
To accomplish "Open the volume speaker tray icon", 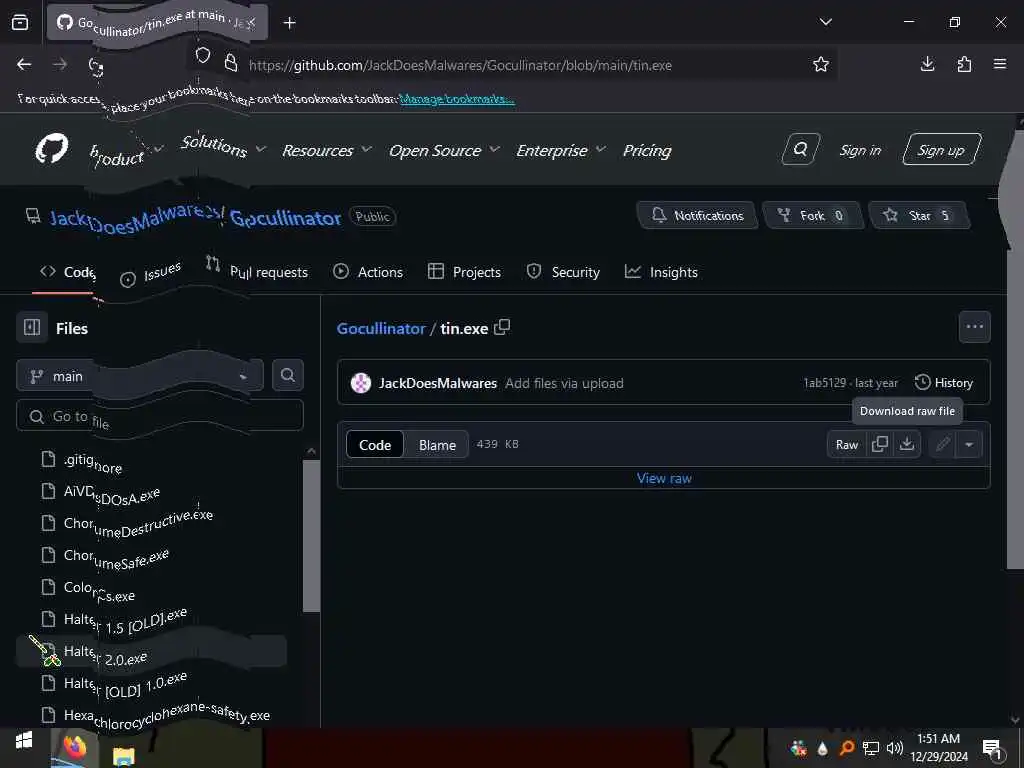I will coord(895,748).
